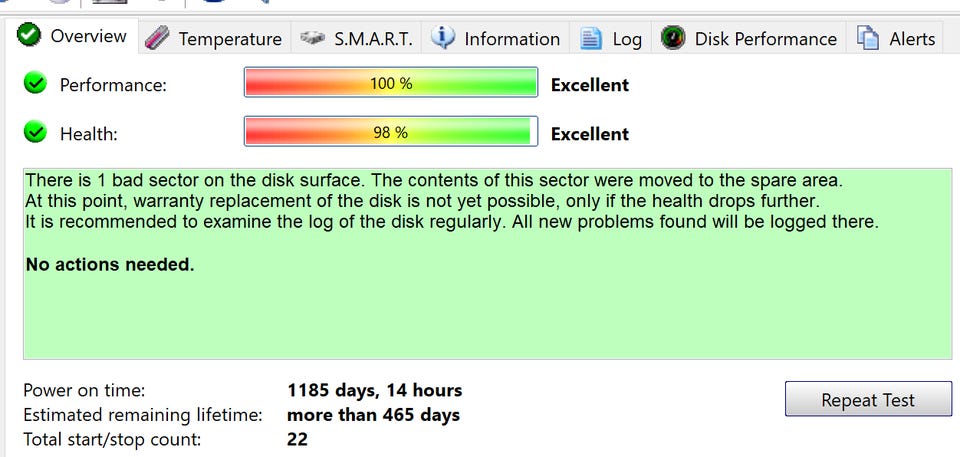Click the bad sector description text
The image size is (960, 457).
[x=434, y=181]
